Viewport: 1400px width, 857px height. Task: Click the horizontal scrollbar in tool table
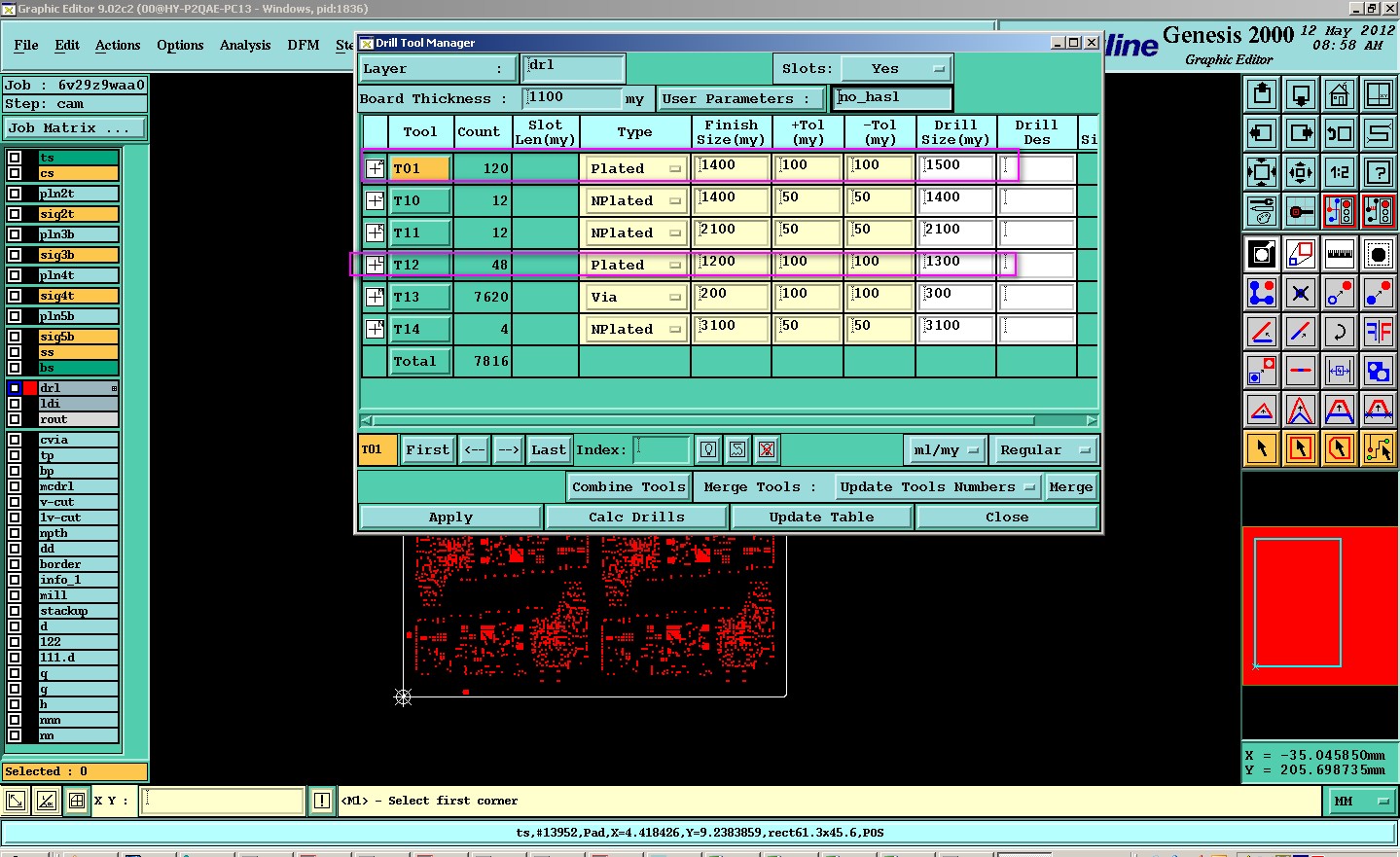[730, 420]
